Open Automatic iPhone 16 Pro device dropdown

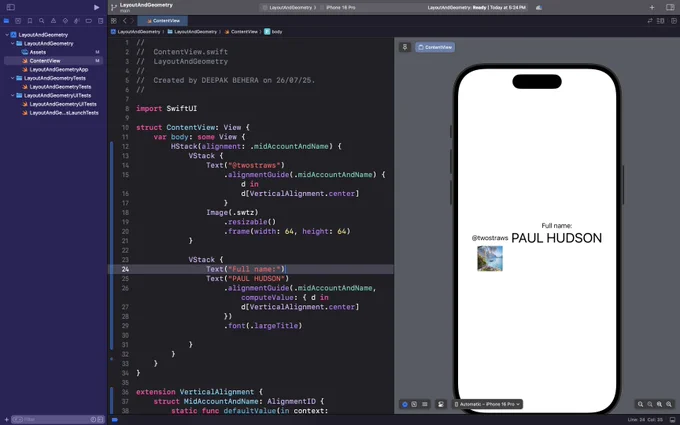(x=487, y=404)
